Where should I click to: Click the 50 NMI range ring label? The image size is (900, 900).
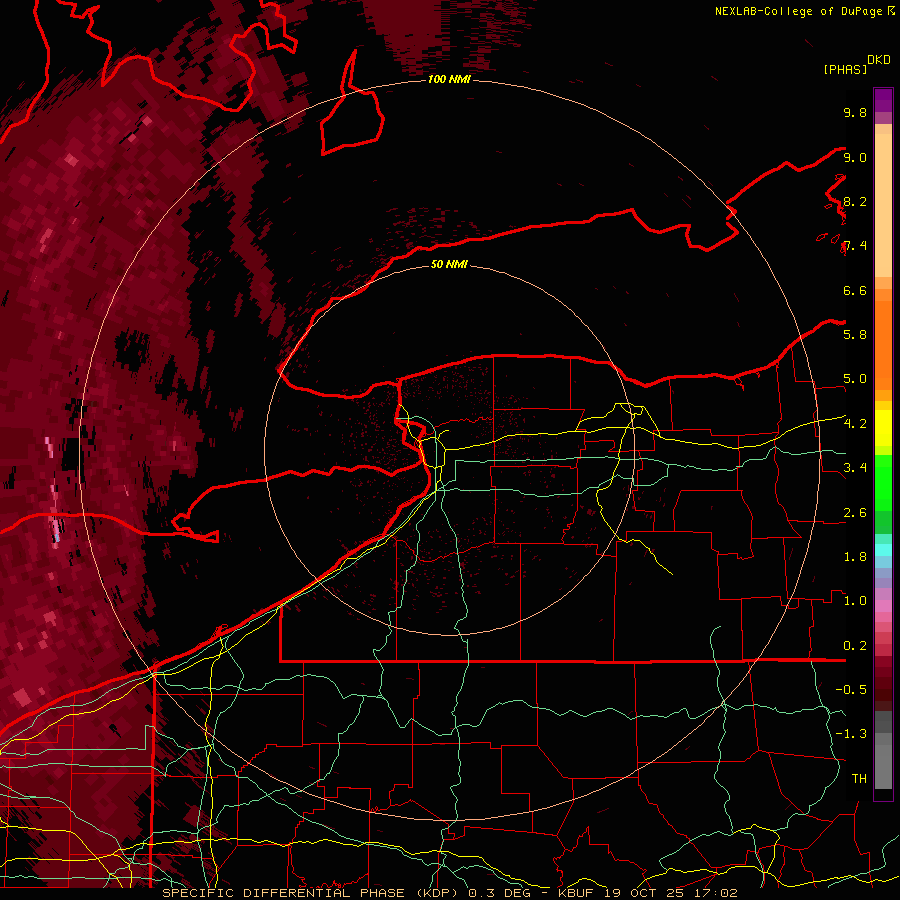[449, 264]
